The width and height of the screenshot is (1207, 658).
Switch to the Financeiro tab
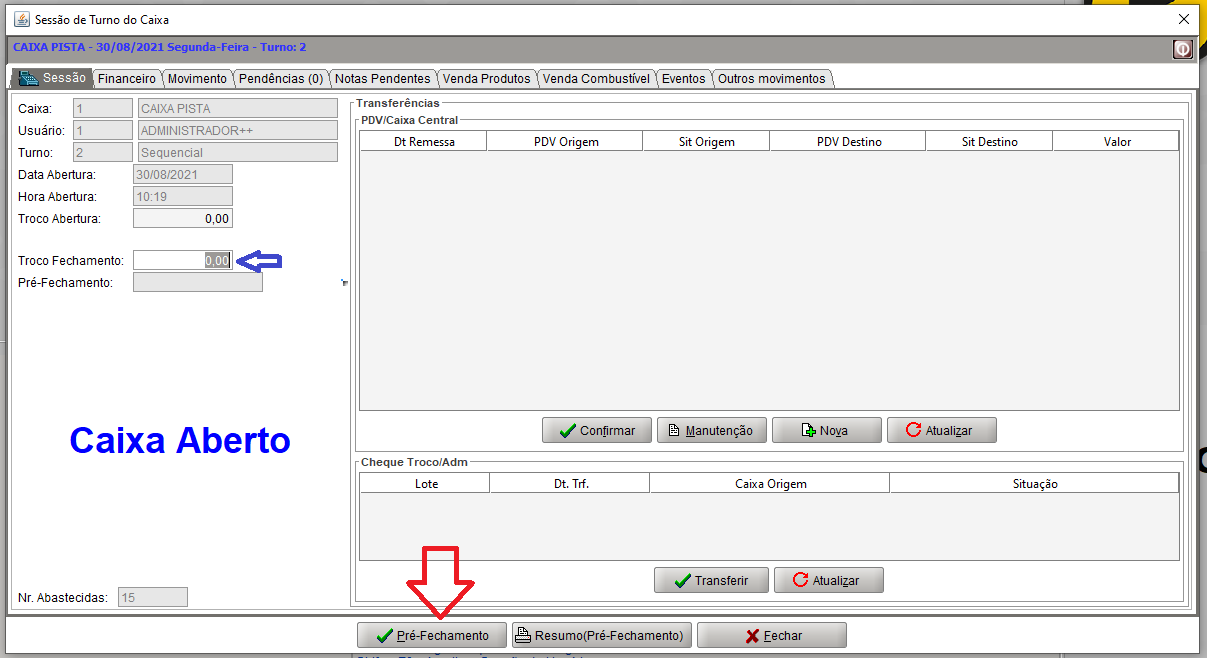127,79
